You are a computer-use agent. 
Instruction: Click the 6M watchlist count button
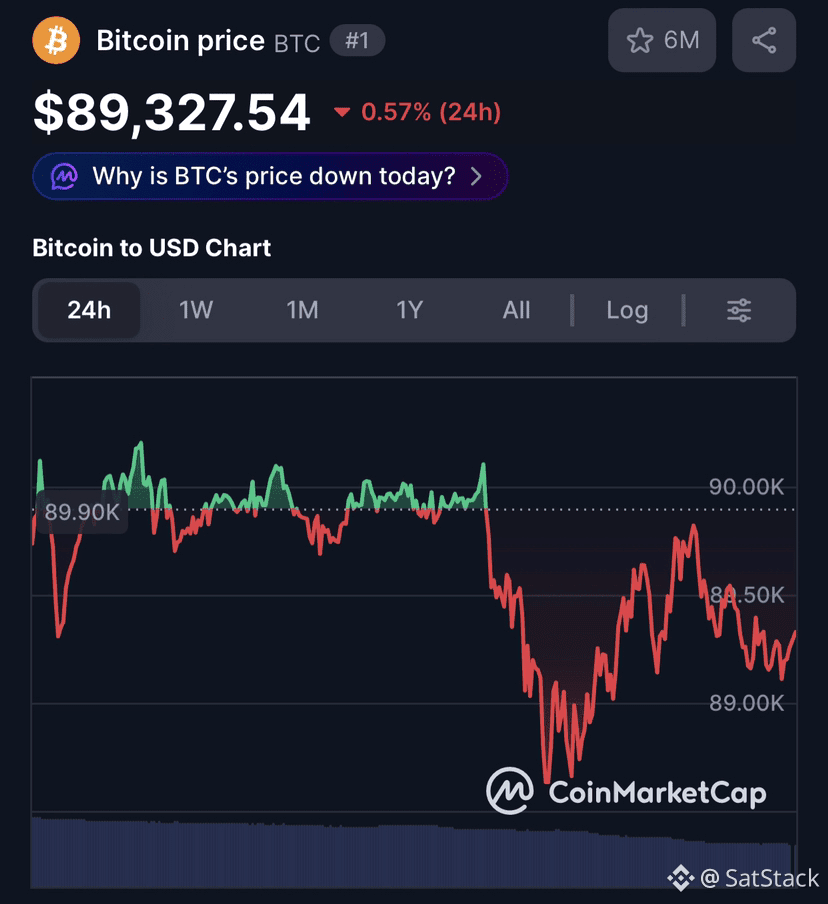point(662,40)
